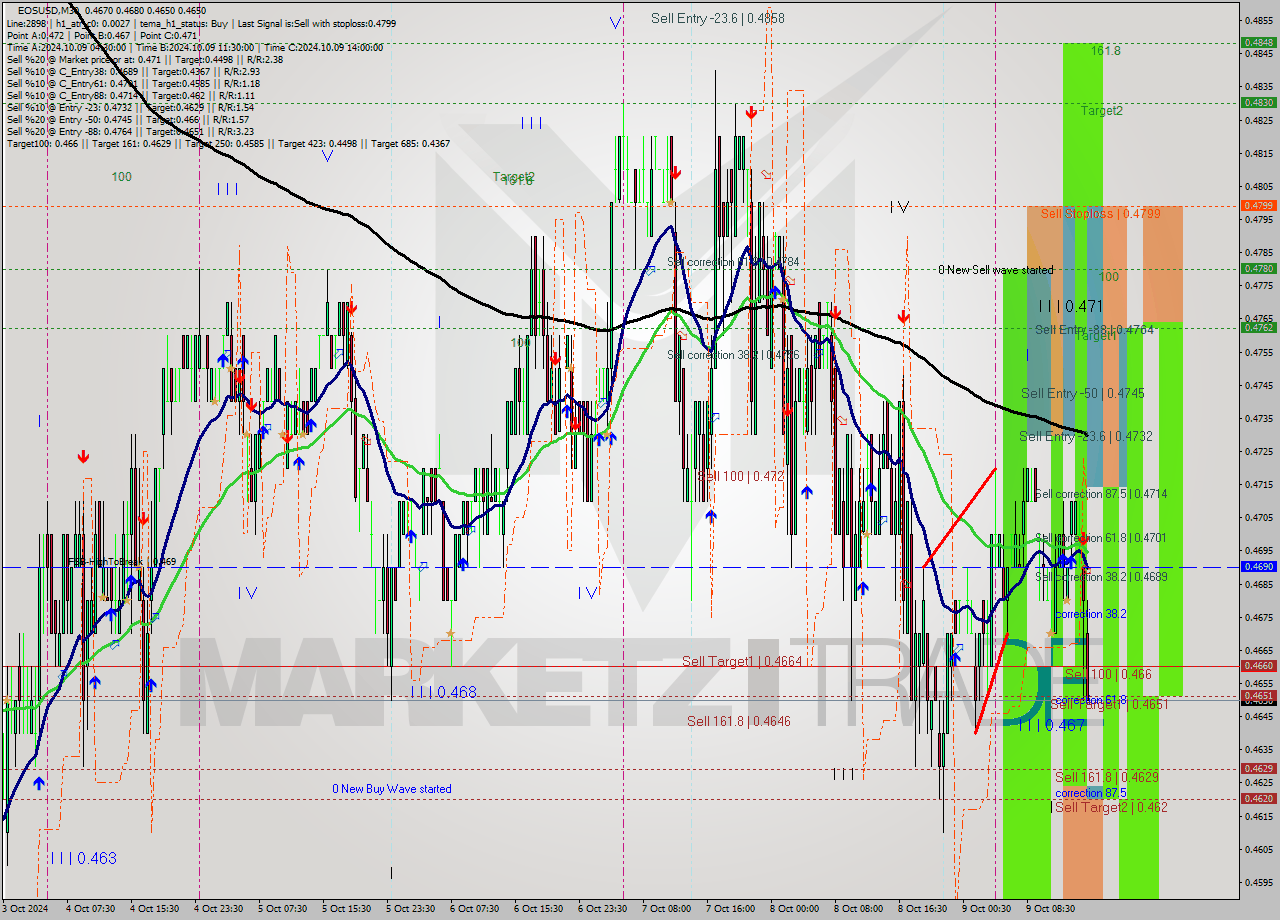The image size is (1280, 920).
Task: Select the 'Sell Stoploss | 0.4799' label
Action: pyautogui.click(x=1100, y=213)
